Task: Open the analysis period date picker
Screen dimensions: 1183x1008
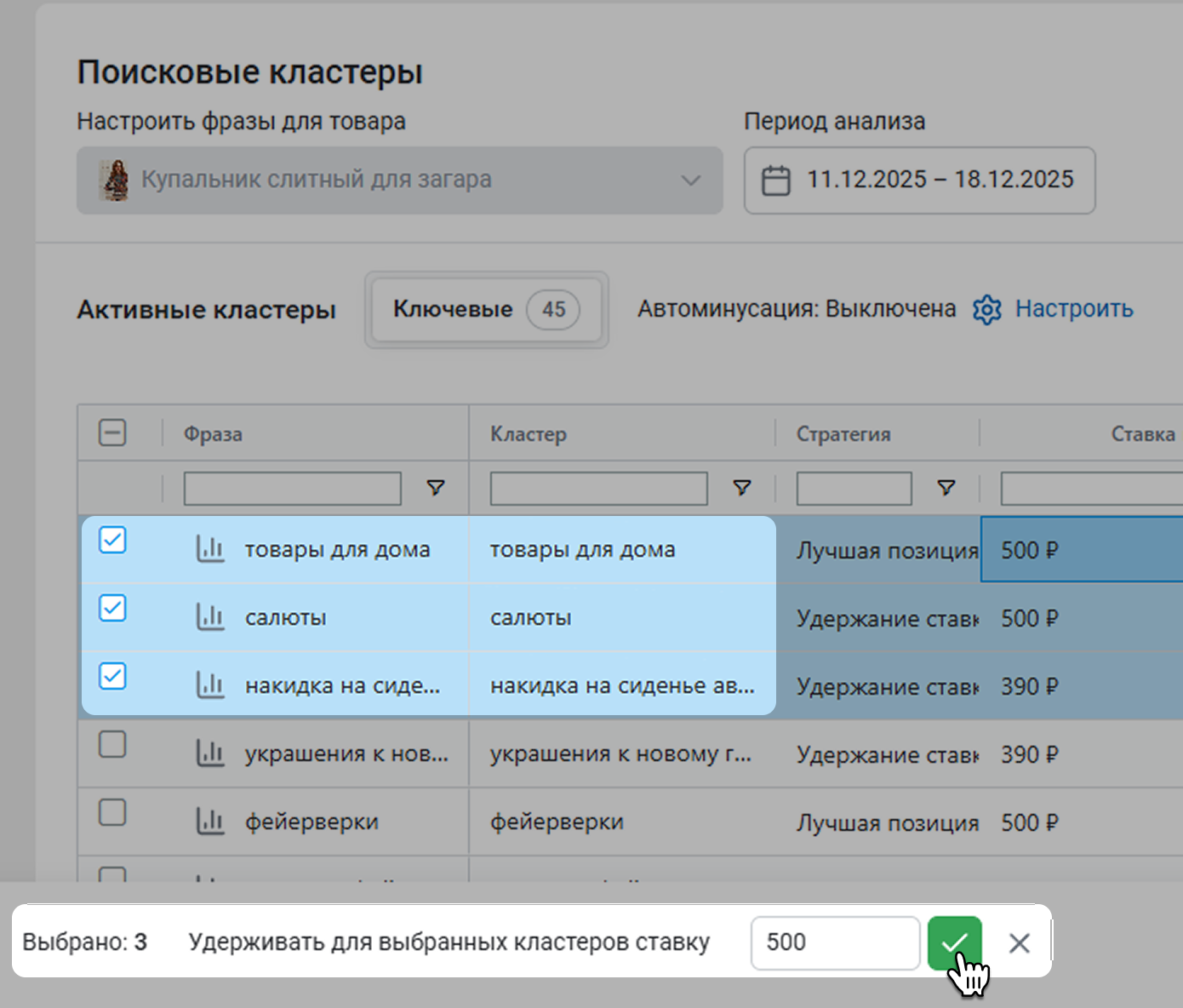Action: pyautogui.click(x=919, y=180)
